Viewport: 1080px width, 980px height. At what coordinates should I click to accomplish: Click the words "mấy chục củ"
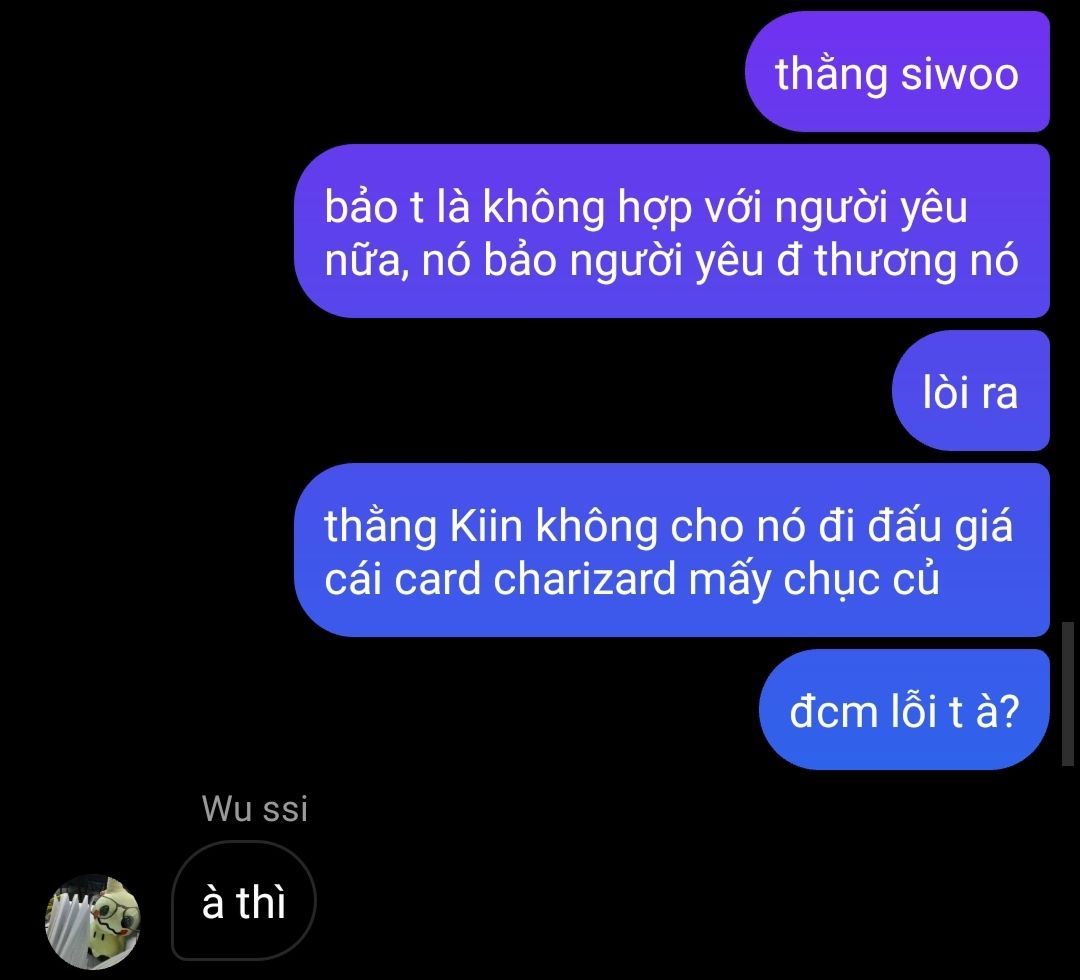[814, 579]
